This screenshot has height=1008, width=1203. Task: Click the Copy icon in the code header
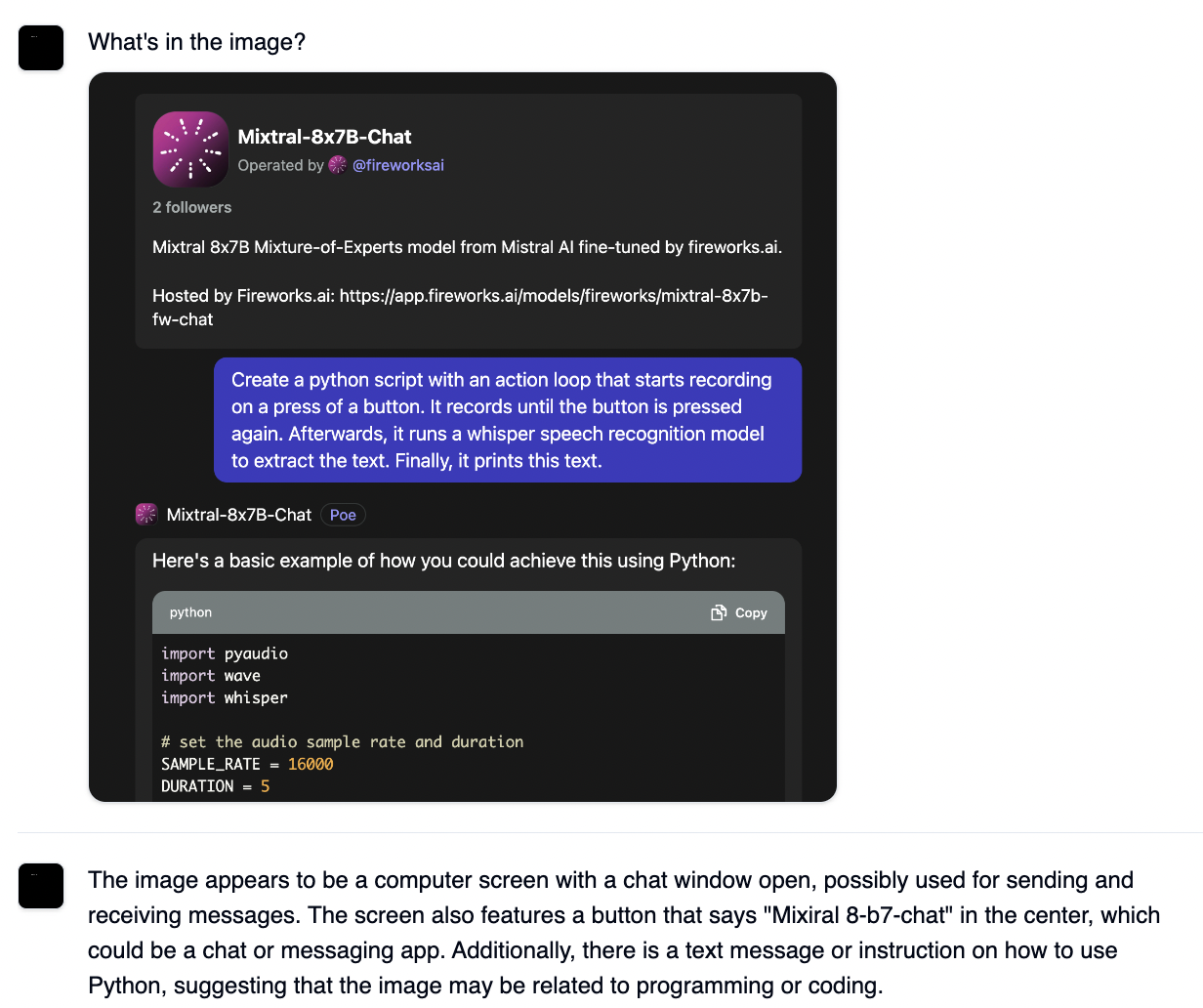(x=719, y=612)
